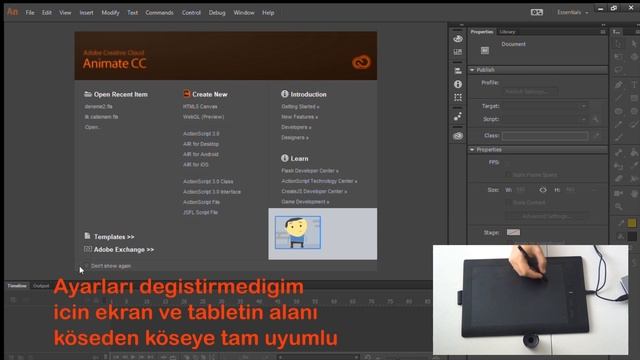Image resolution: width=640 pixels, height=360 pixels.
Task: Open the Stage color swatch
Action: pos(513,232)
